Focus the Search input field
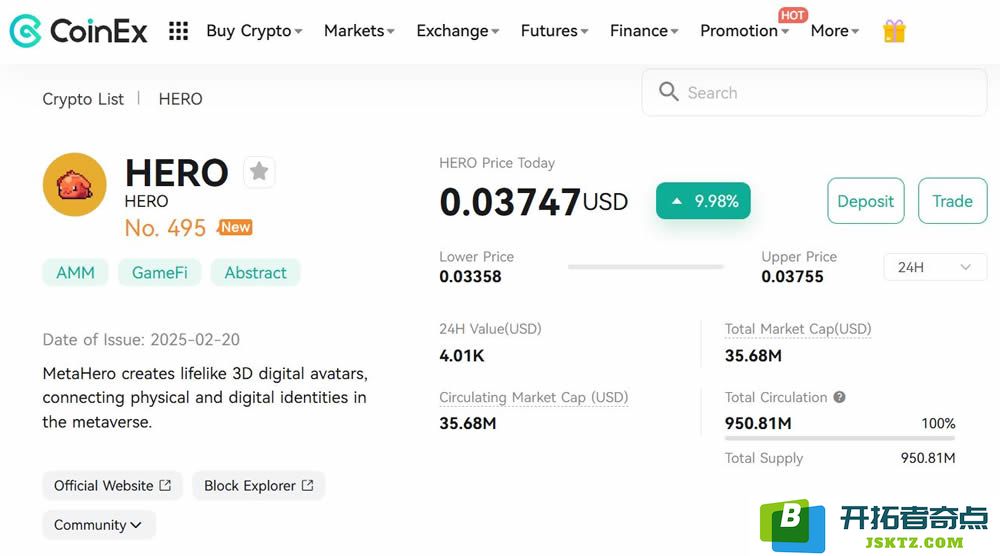 tap(814, 92)
